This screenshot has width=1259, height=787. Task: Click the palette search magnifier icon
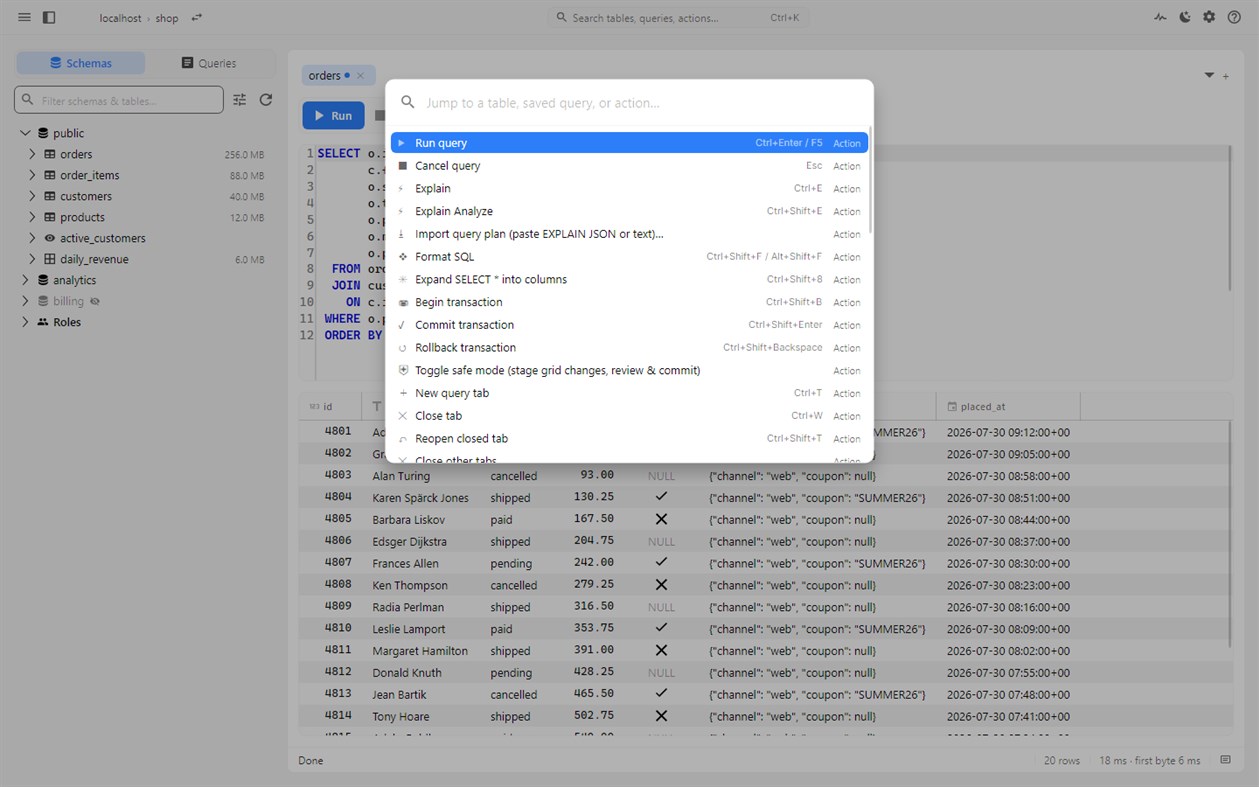pos(408,102)
